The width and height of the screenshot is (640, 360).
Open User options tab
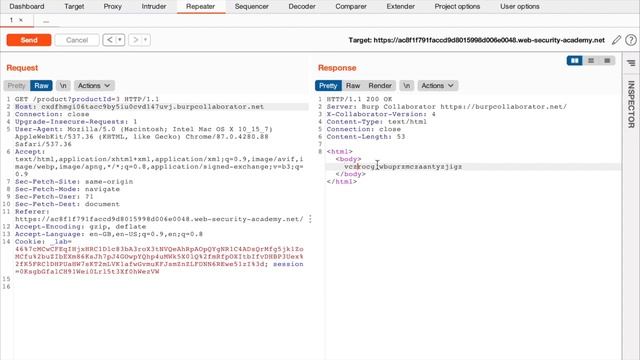coord(520,7)
